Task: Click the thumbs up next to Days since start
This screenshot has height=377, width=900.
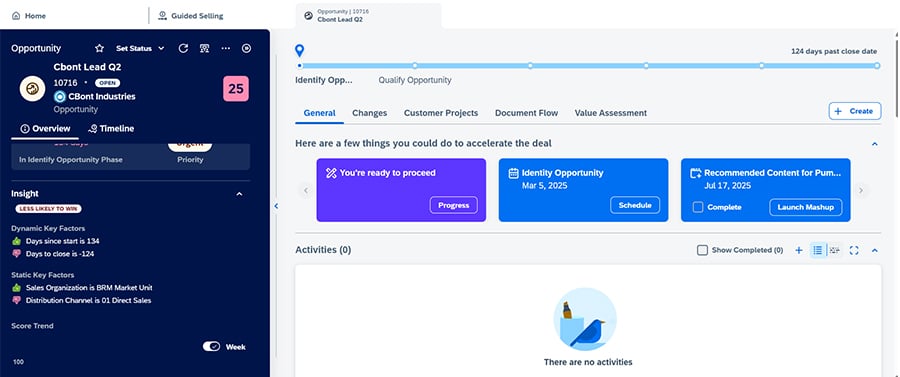Action: (x=16, y=241)
